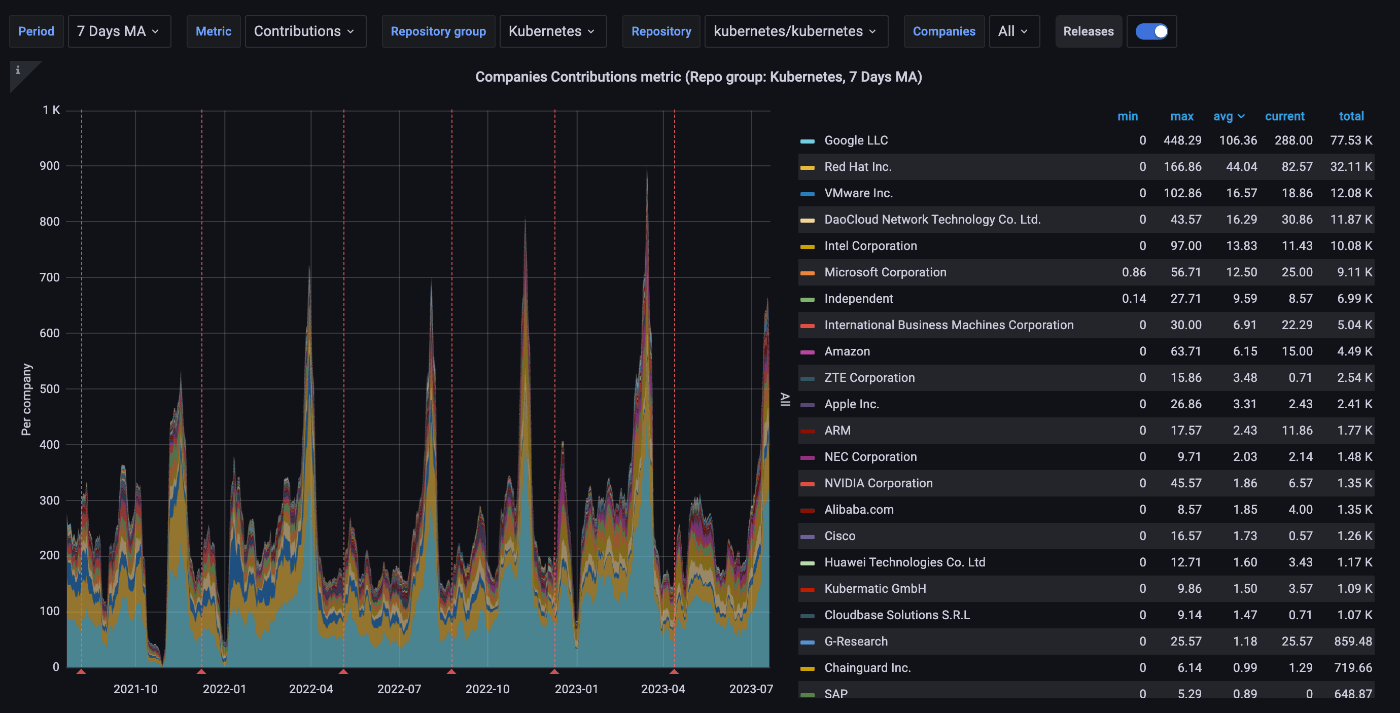Select Red Hat Inc. series in legend
1400x713 pixels.
[857, 167]
